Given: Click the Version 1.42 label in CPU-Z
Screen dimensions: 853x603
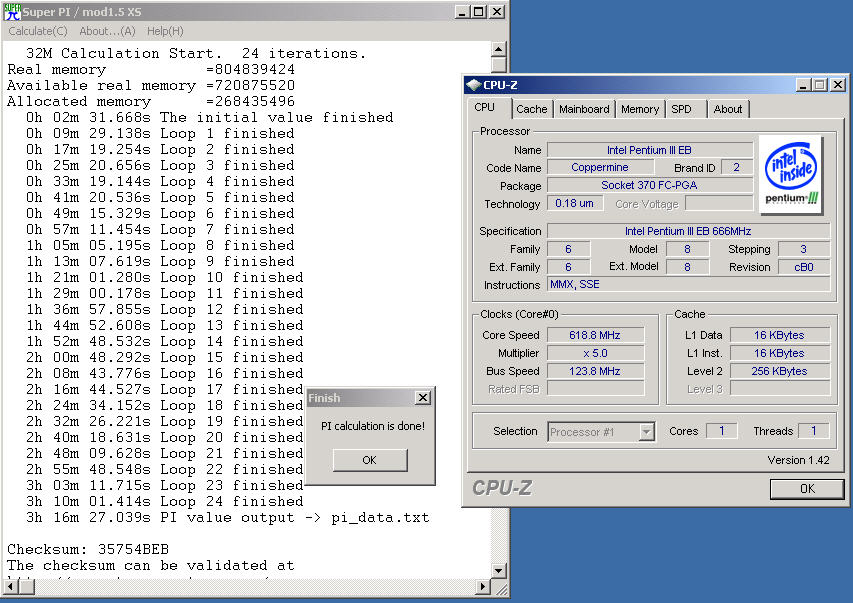Looking at the screenshot, I should 798,460.
